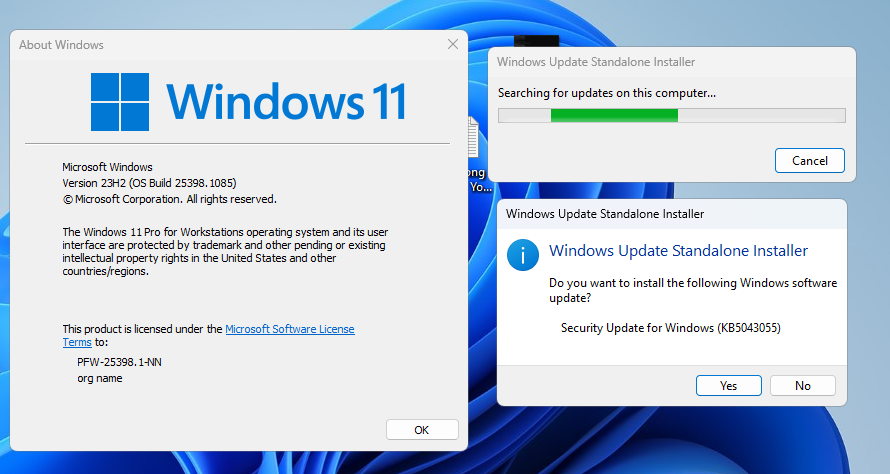Screen dimensions: 890x474
Task: Click No to decline the update
Action: pyautogui.click(x=803, y=385)
